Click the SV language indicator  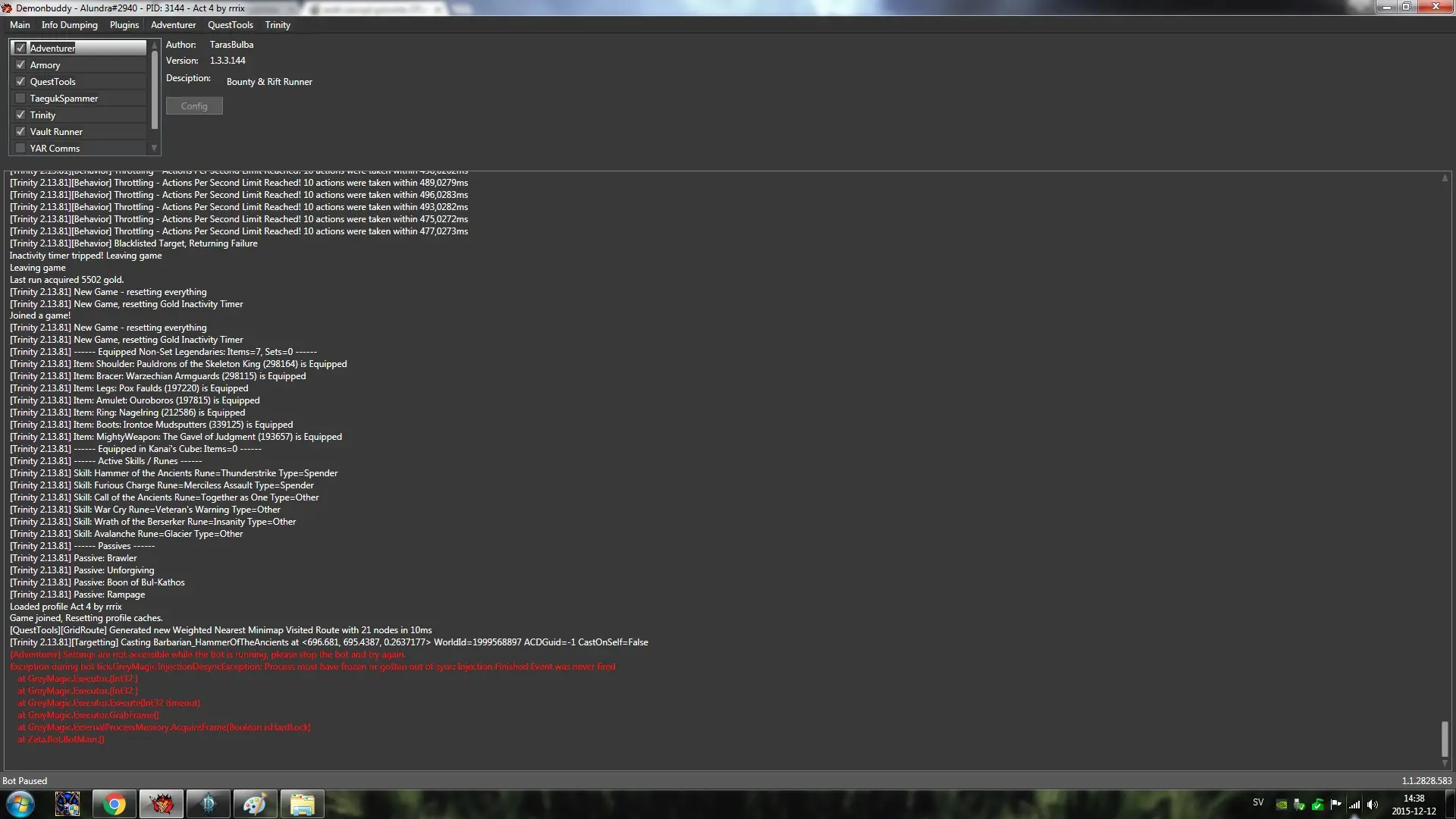click(1258, 802)
